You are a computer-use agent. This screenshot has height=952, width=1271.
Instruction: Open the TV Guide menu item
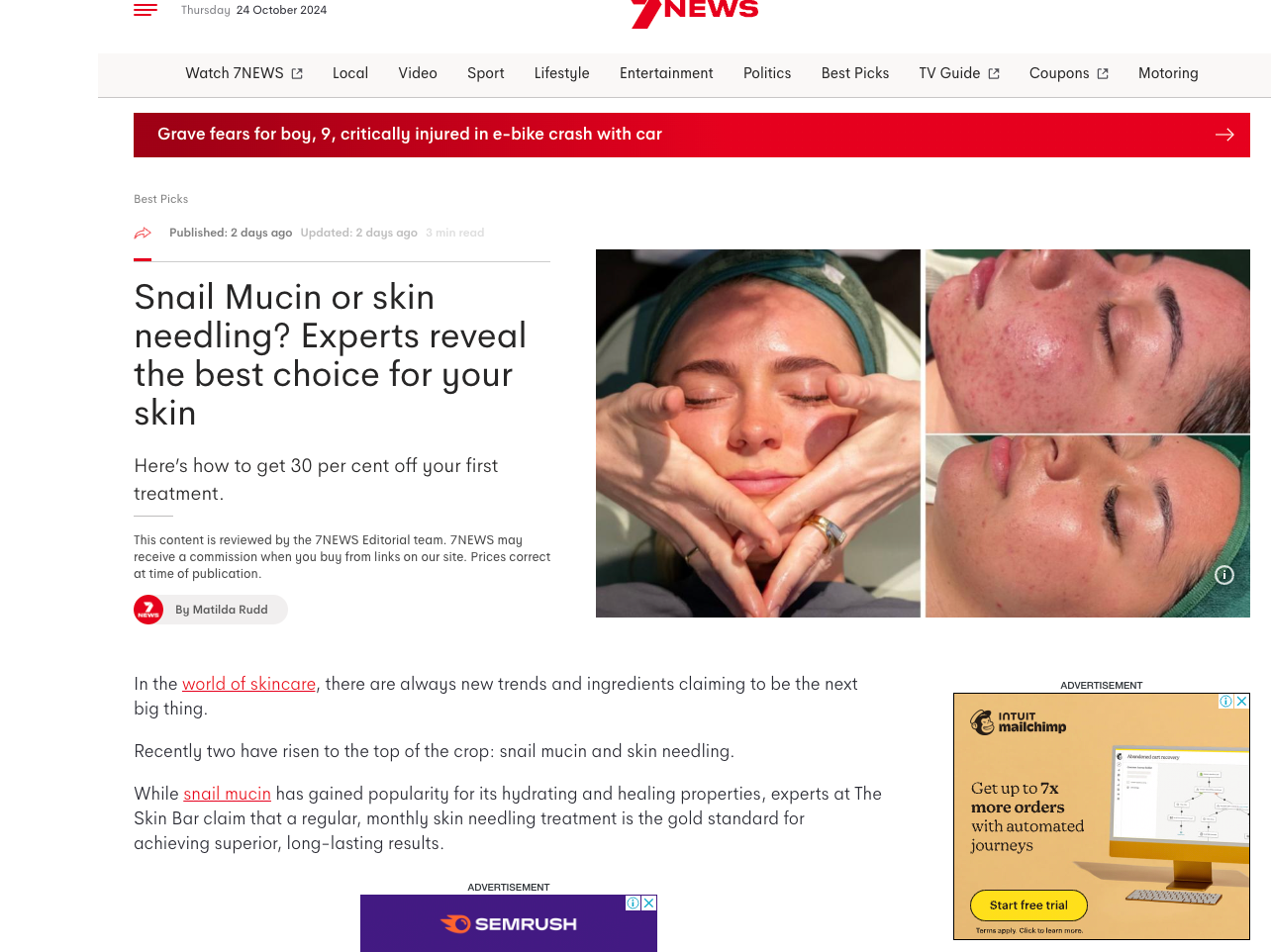959,73
